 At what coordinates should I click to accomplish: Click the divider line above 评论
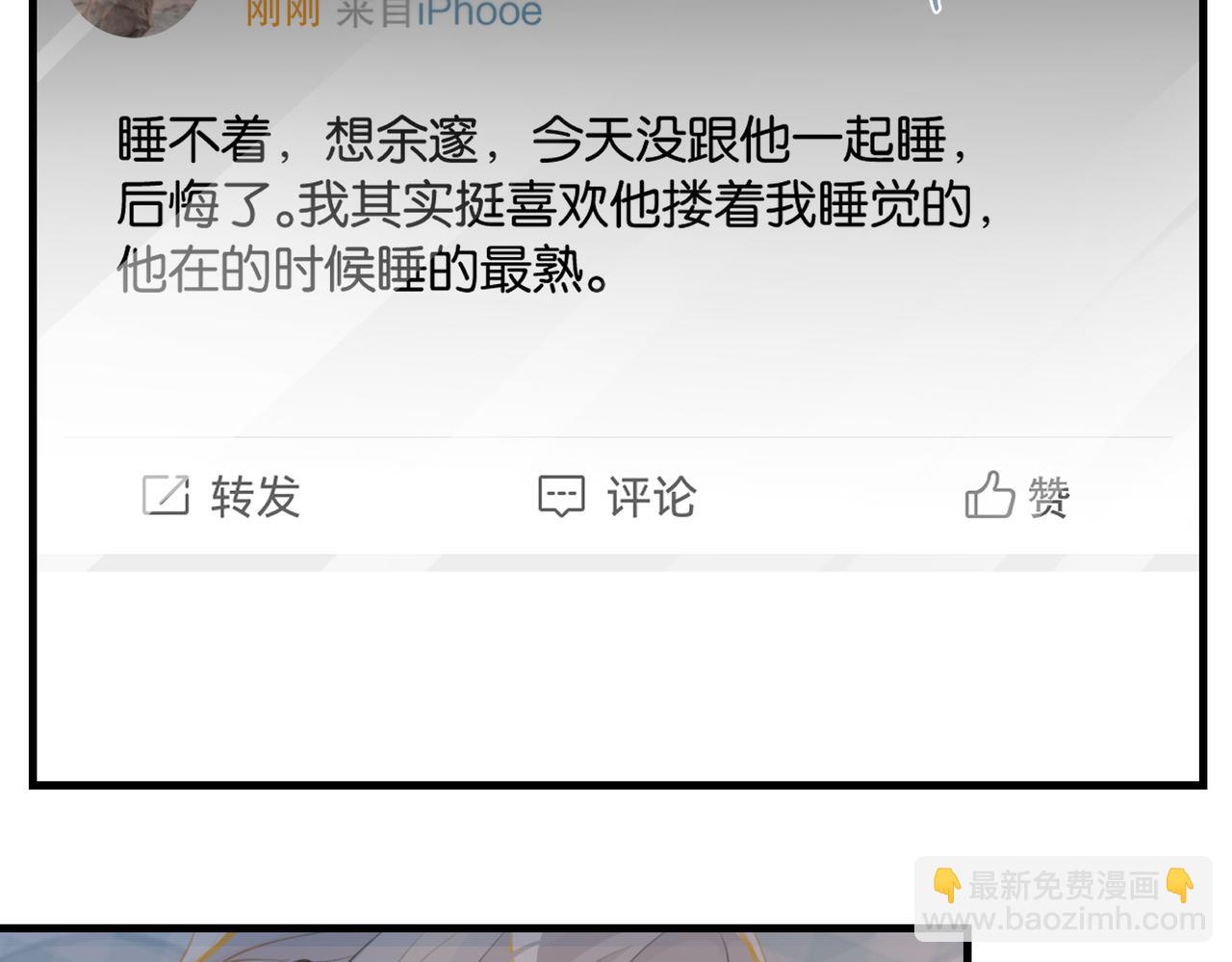(618, 437)
